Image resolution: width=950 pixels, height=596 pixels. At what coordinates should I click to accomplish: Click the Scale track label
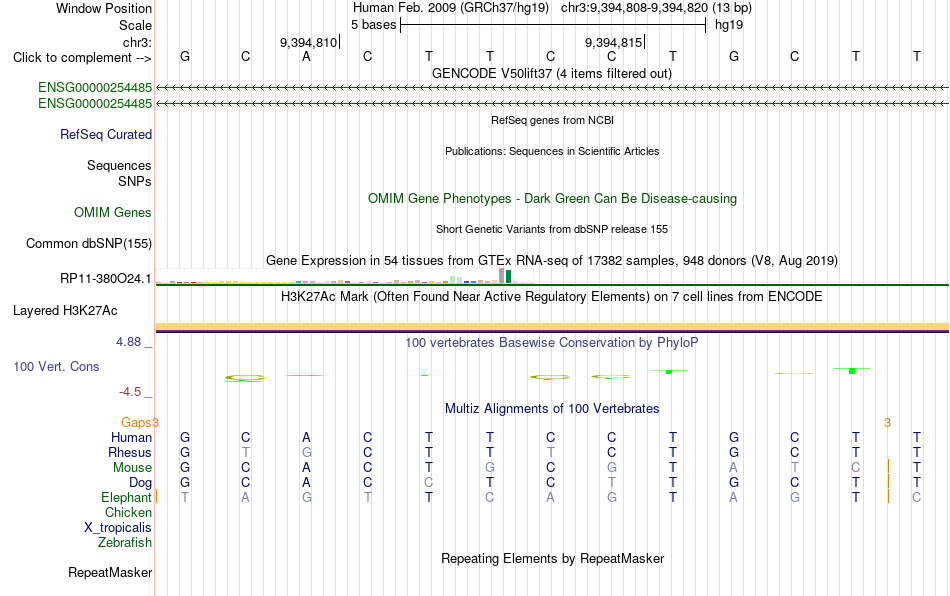coord(136,25)
